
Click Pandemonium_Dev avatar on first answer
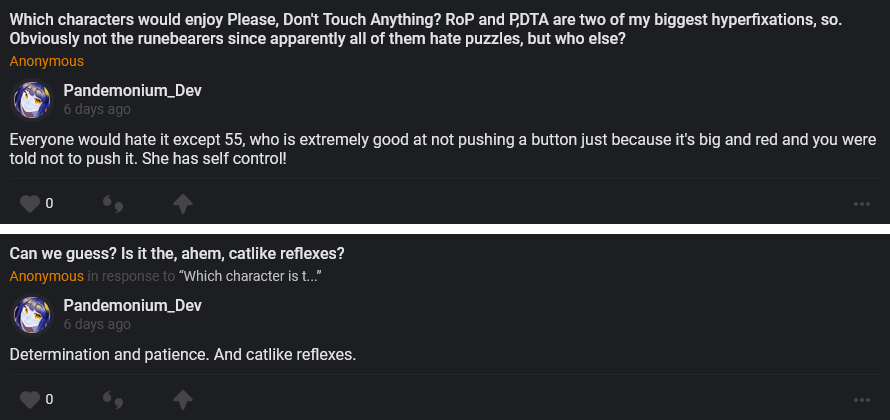[31, 100]
